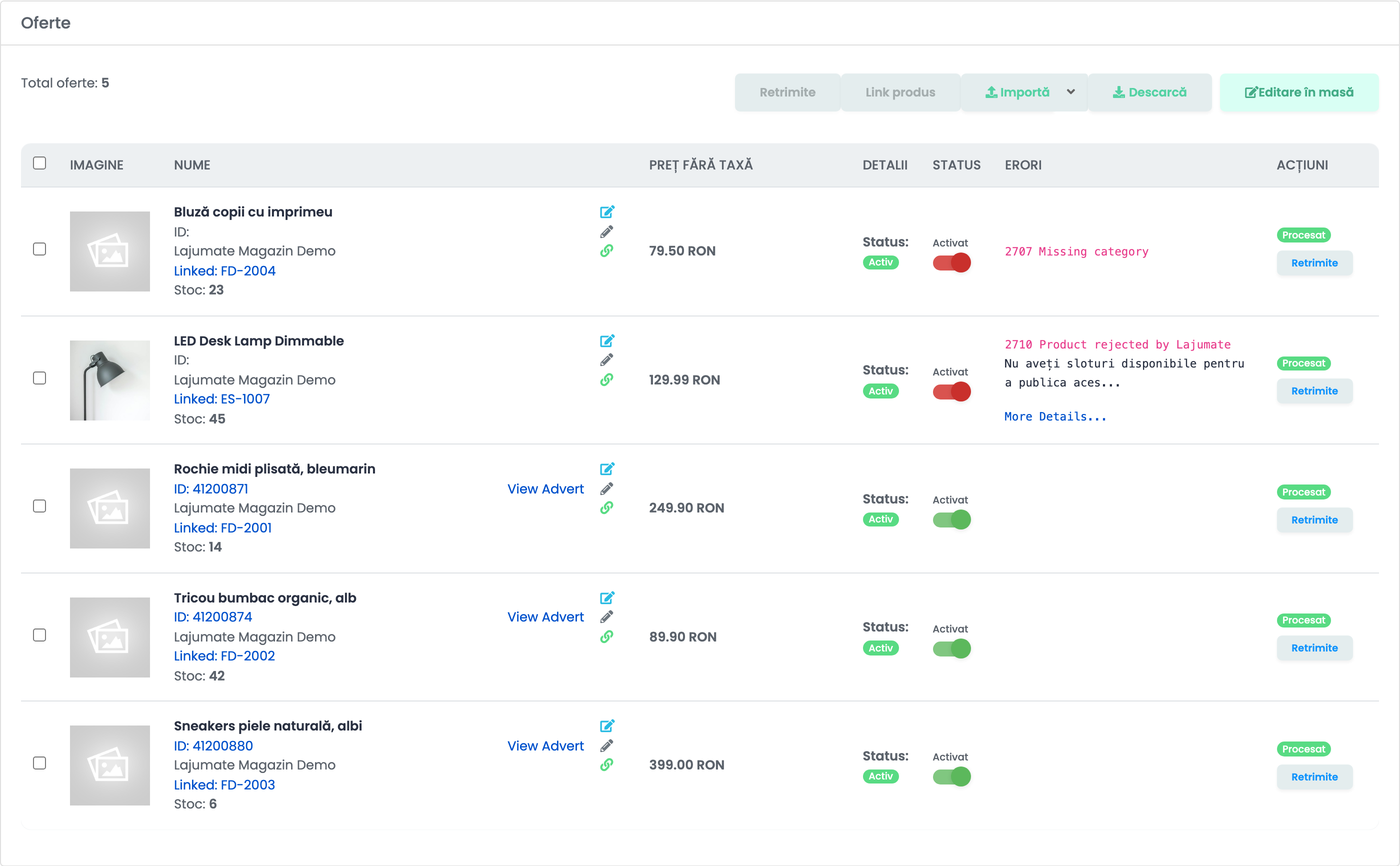Expand More Details for the rejected product error

click(x=1055, y=416)
